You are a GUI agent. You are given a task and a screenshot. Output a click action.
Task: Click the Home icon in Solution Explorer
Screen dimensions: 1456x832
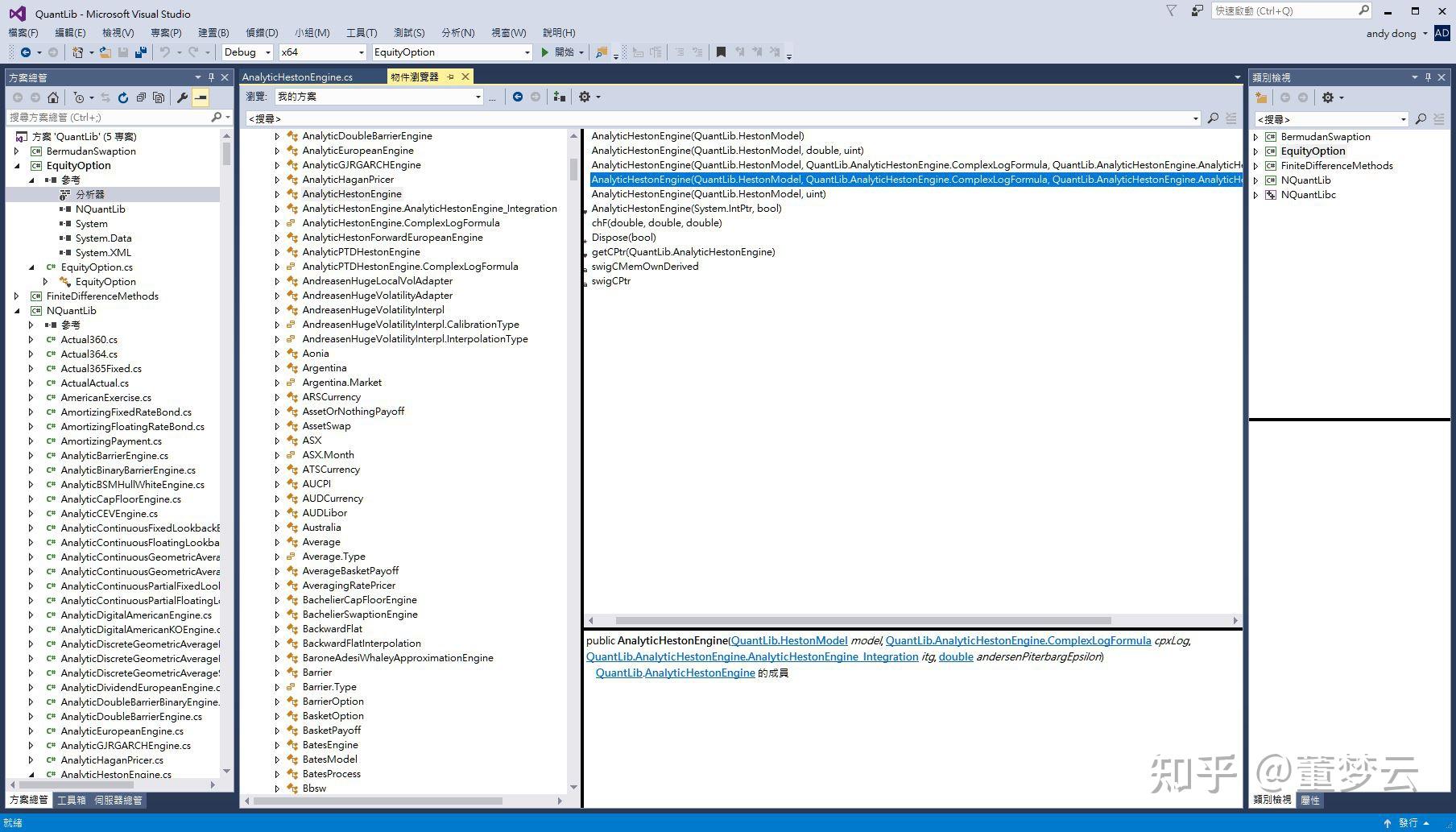pyautogui.click(x=53, y=97)
